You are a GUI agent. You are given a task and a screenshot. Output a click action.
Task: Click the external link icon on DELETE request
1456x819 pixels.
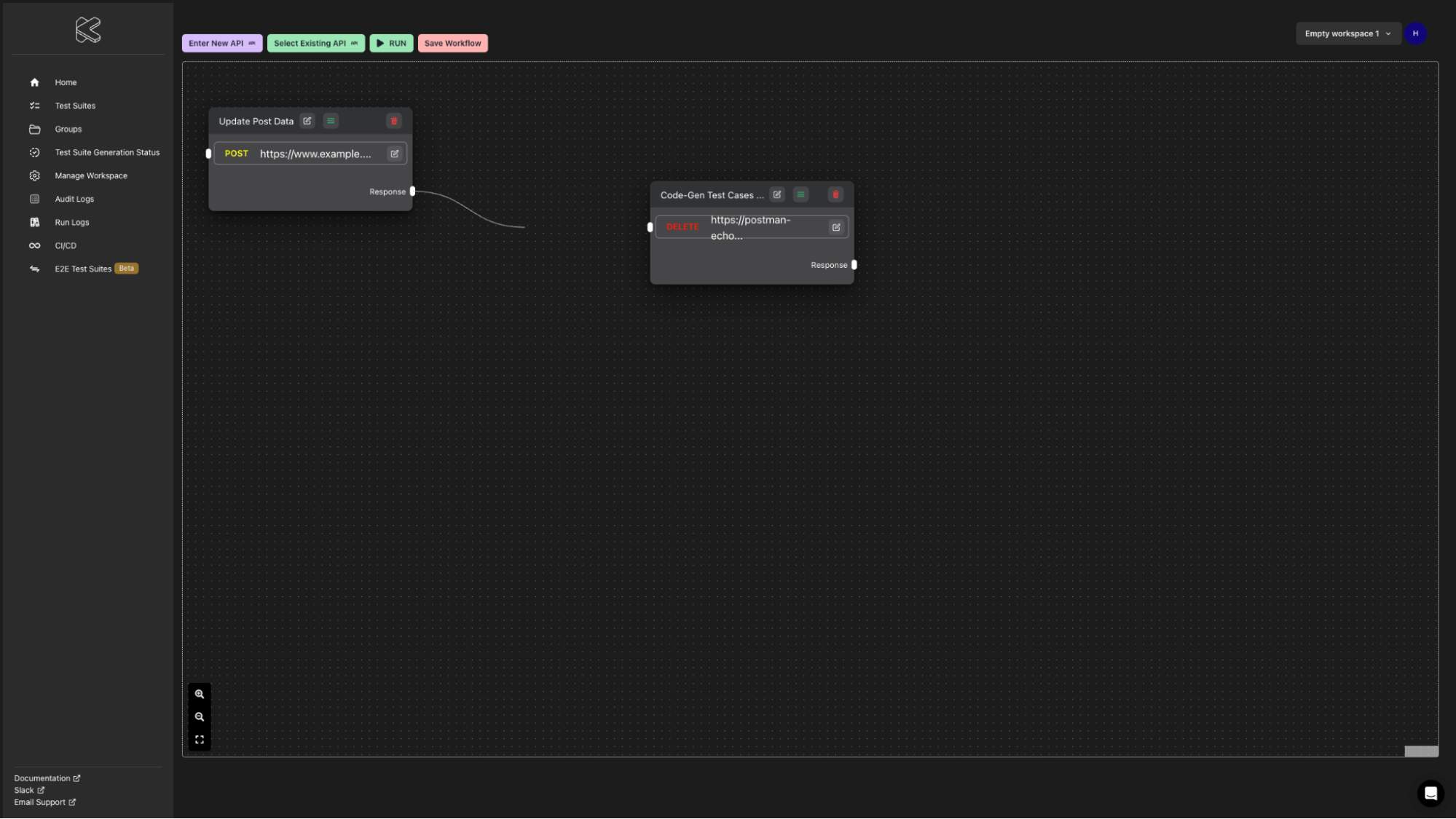pos(836,227)
